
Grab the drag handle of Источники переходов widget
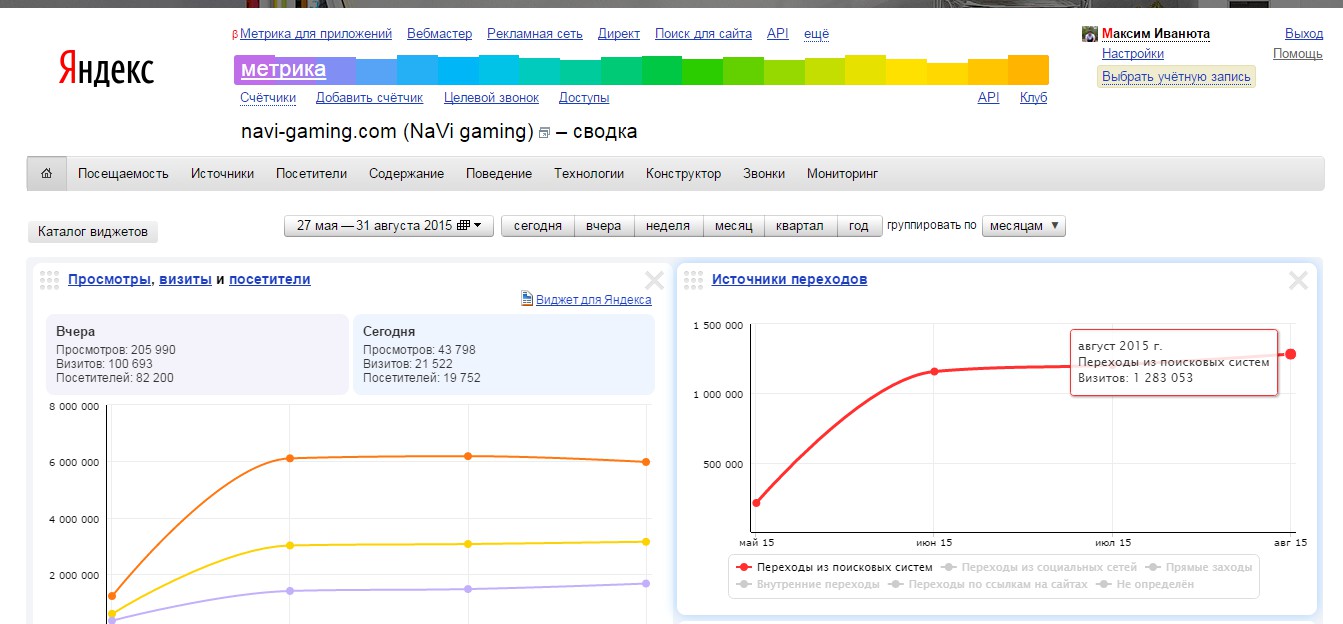coord(694,280)
